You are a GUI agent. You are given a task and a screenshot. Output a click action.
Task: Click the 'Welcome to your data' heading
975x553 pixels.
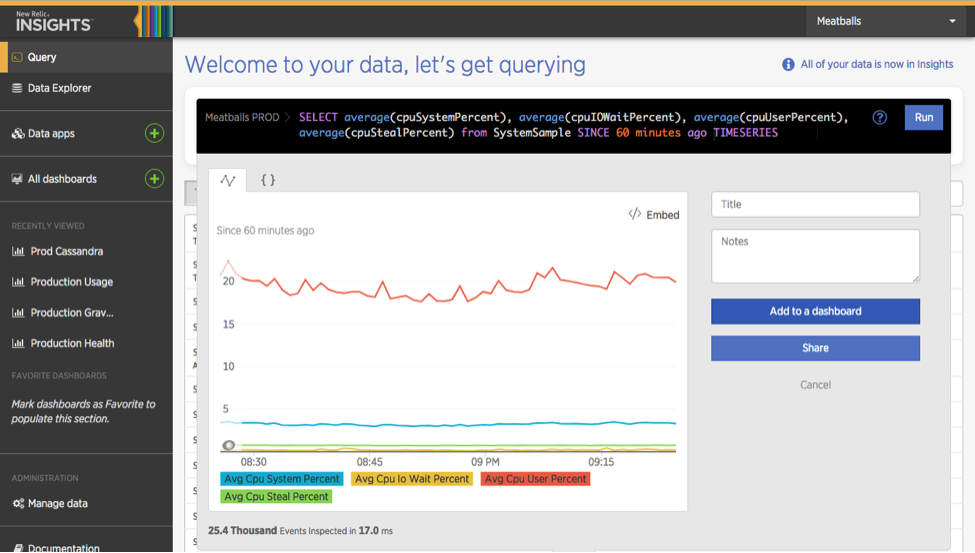385,65
